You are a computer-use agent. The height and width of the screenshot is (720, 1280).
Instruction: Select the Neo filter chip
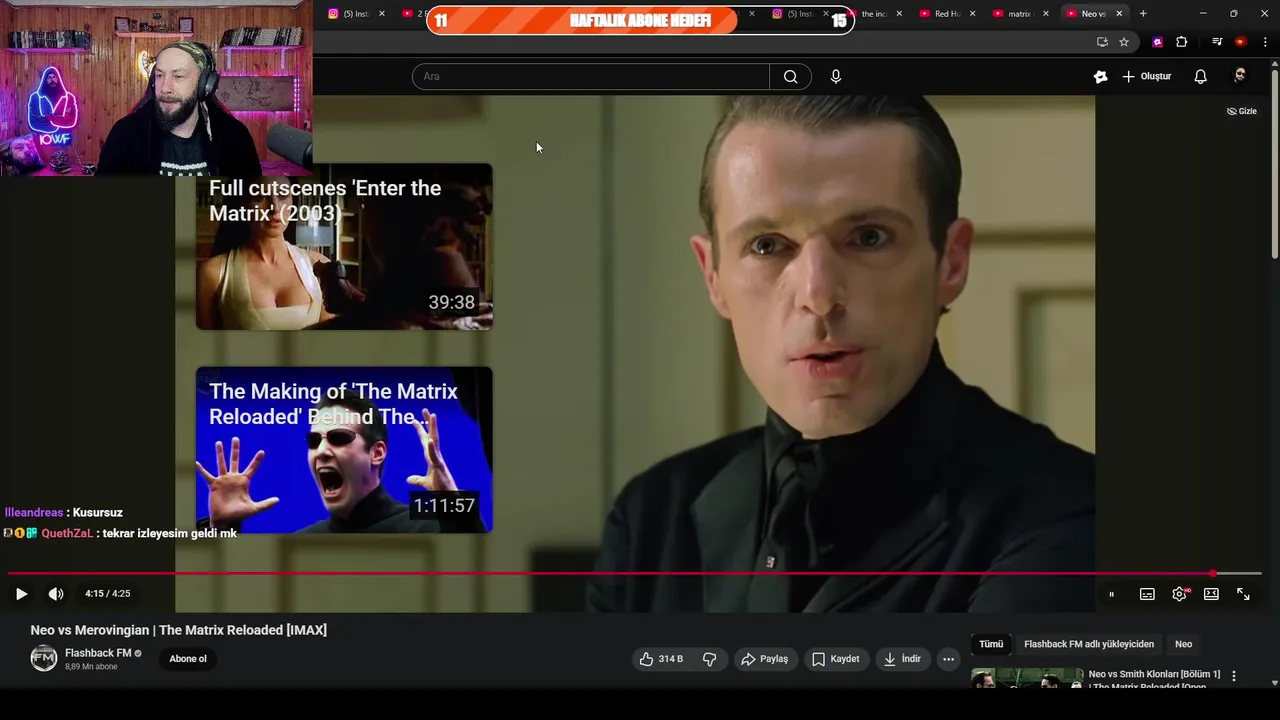pyautogui.click(x=1183, y=644)
